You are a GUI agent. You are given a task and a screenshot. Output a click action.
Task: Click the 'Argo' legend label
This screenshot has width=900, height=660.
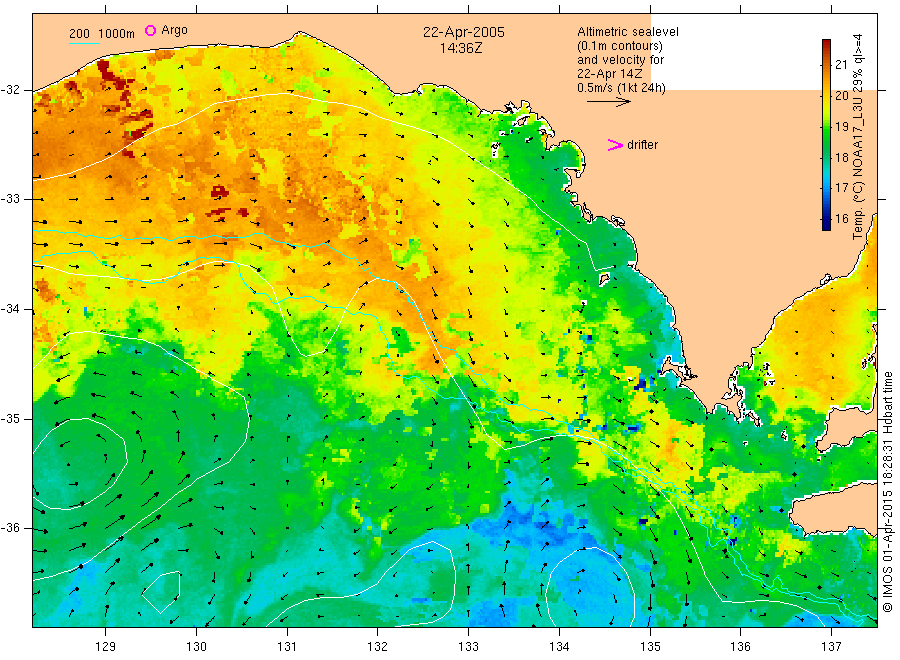(x=174, y=30)
